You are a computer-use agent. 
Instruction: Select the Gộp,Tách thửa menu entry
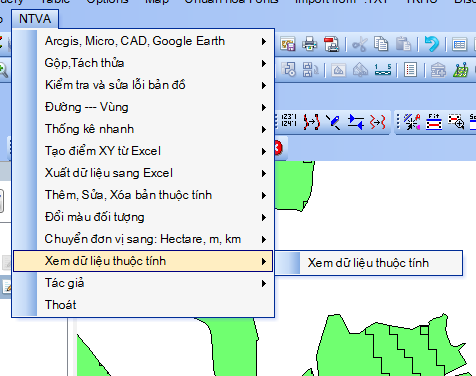click(x=143, y=63)
